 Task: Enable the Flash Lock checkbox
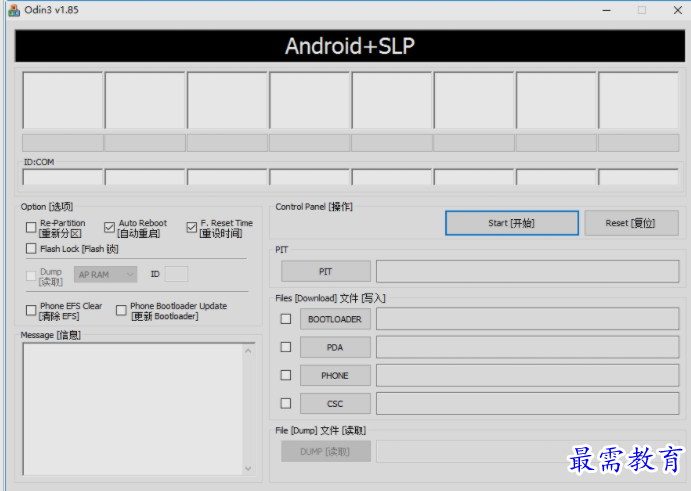[31, 249]
